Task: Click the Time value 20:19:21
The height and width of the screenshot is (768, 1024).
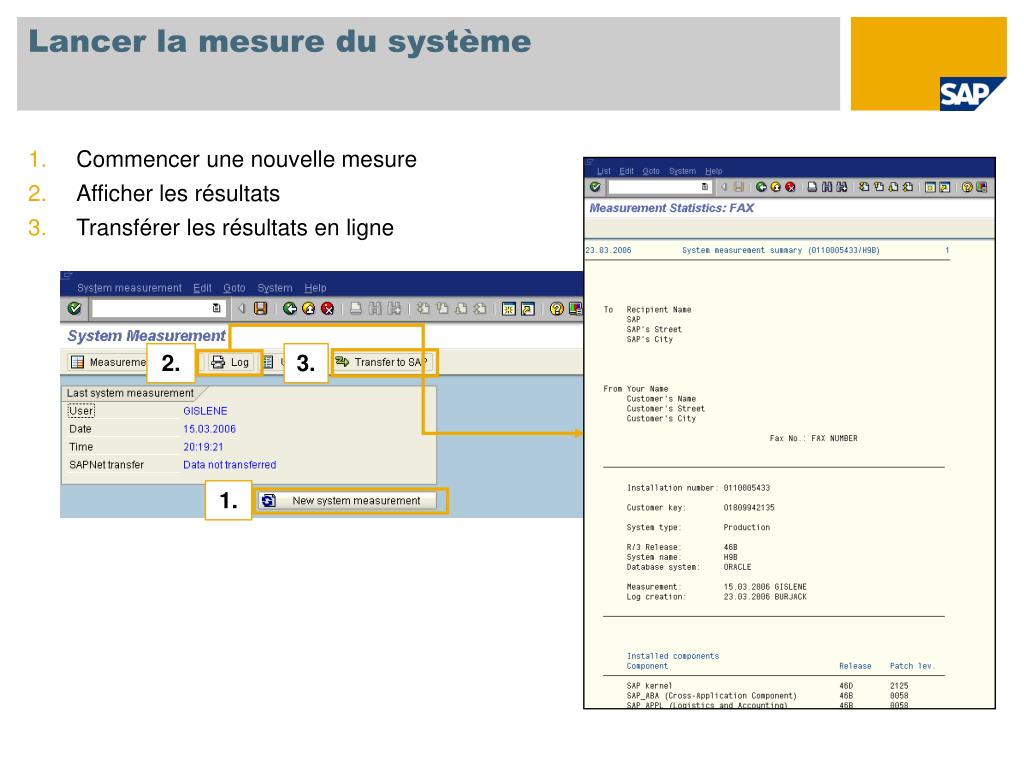Action: point(203,447)
